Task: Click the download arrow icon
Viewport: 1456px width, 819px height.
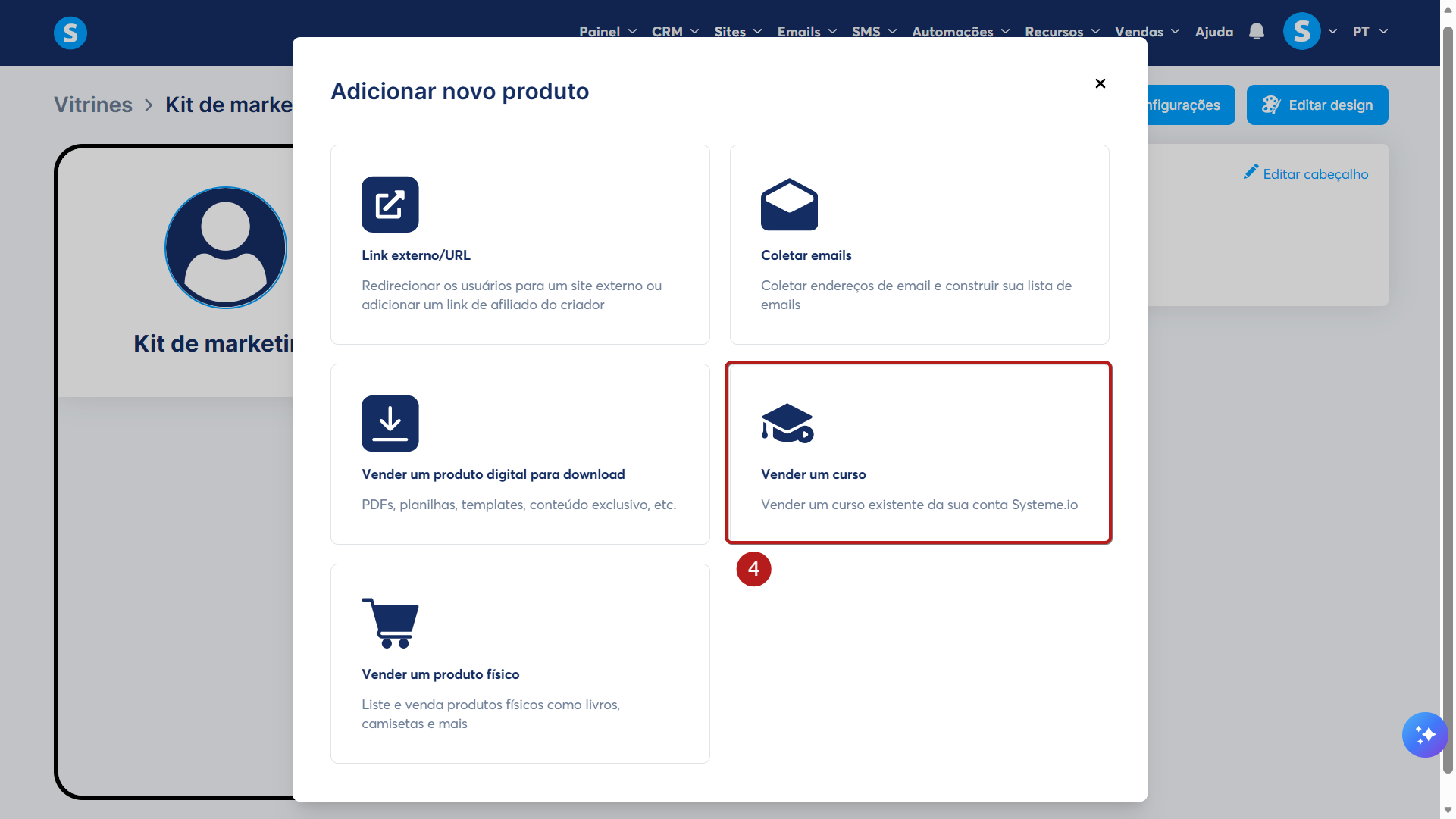Action: 390,424
